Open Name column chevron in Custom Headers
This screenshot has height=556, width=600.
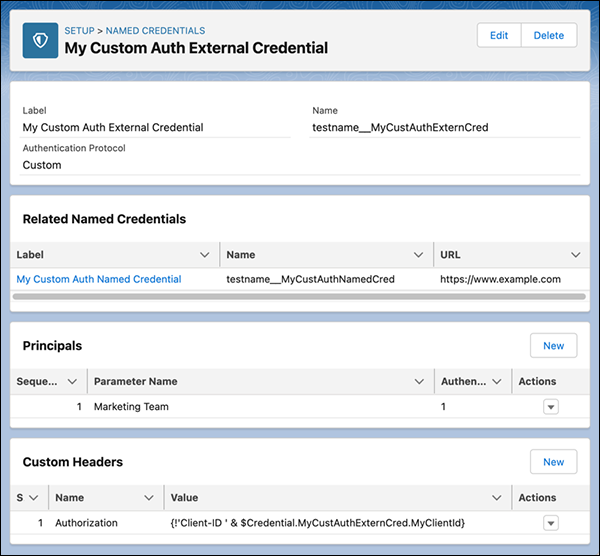149,497
